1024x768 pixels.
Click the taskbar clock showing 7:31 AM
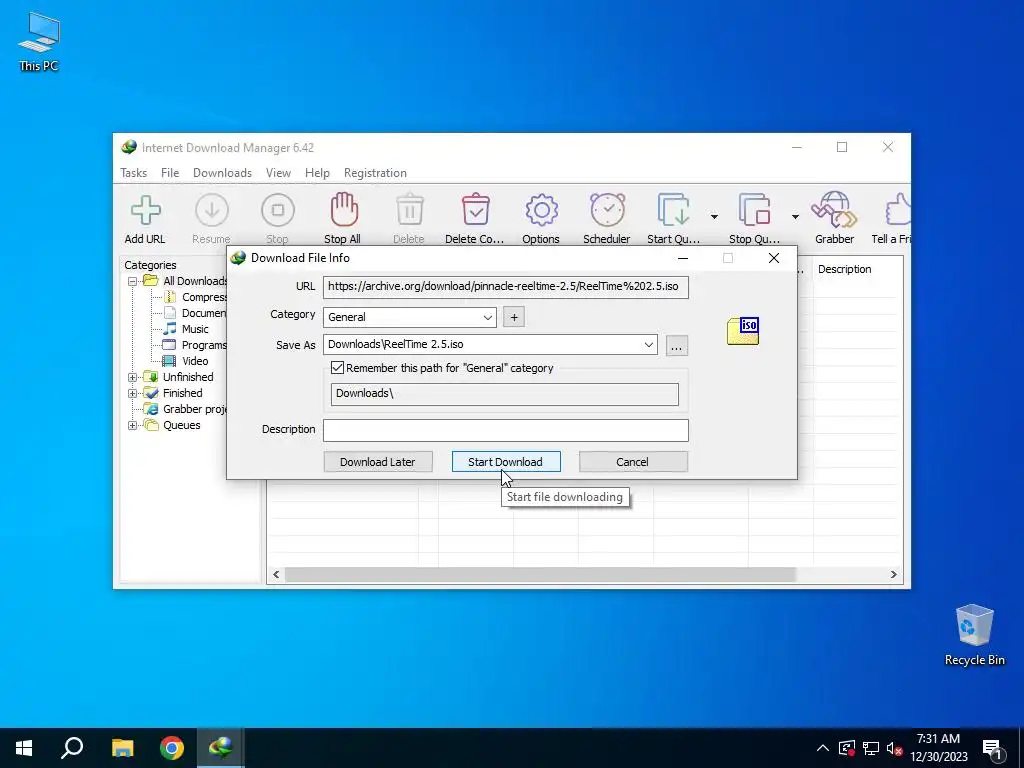coord(938,748)
